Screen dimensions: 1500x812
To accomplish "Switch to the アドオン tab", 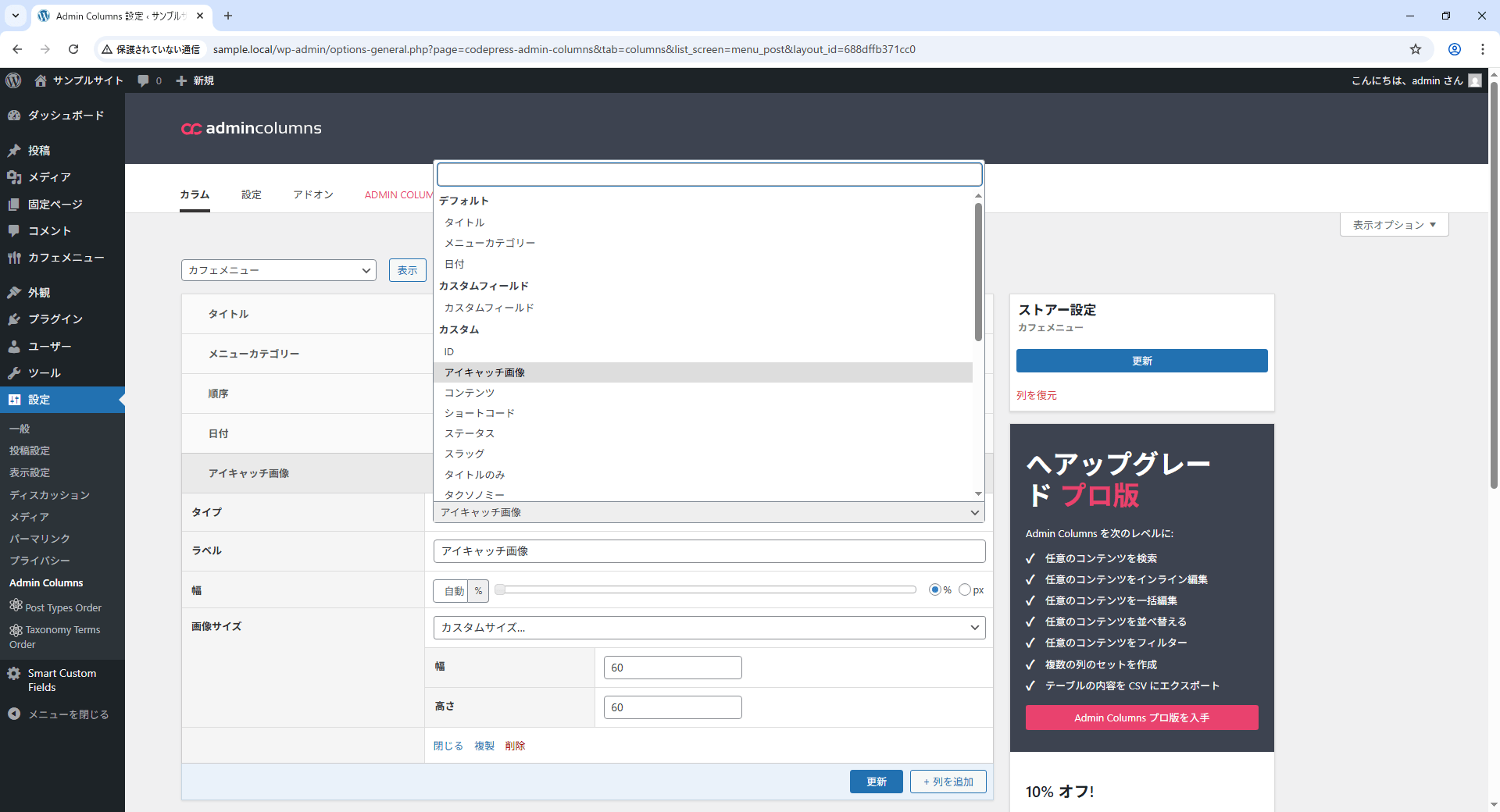I will (313, 194).
